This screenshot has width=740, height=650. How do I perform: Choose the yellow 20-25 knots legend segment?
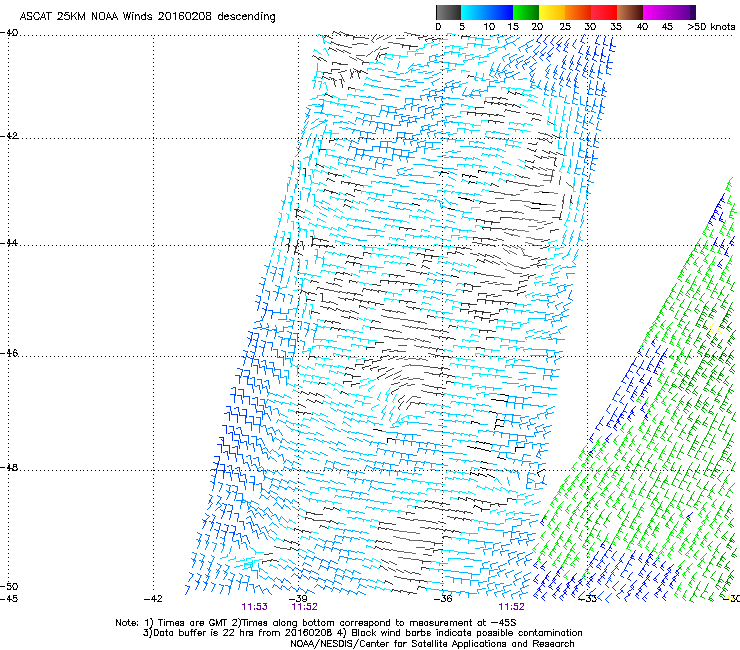[552, 12]
